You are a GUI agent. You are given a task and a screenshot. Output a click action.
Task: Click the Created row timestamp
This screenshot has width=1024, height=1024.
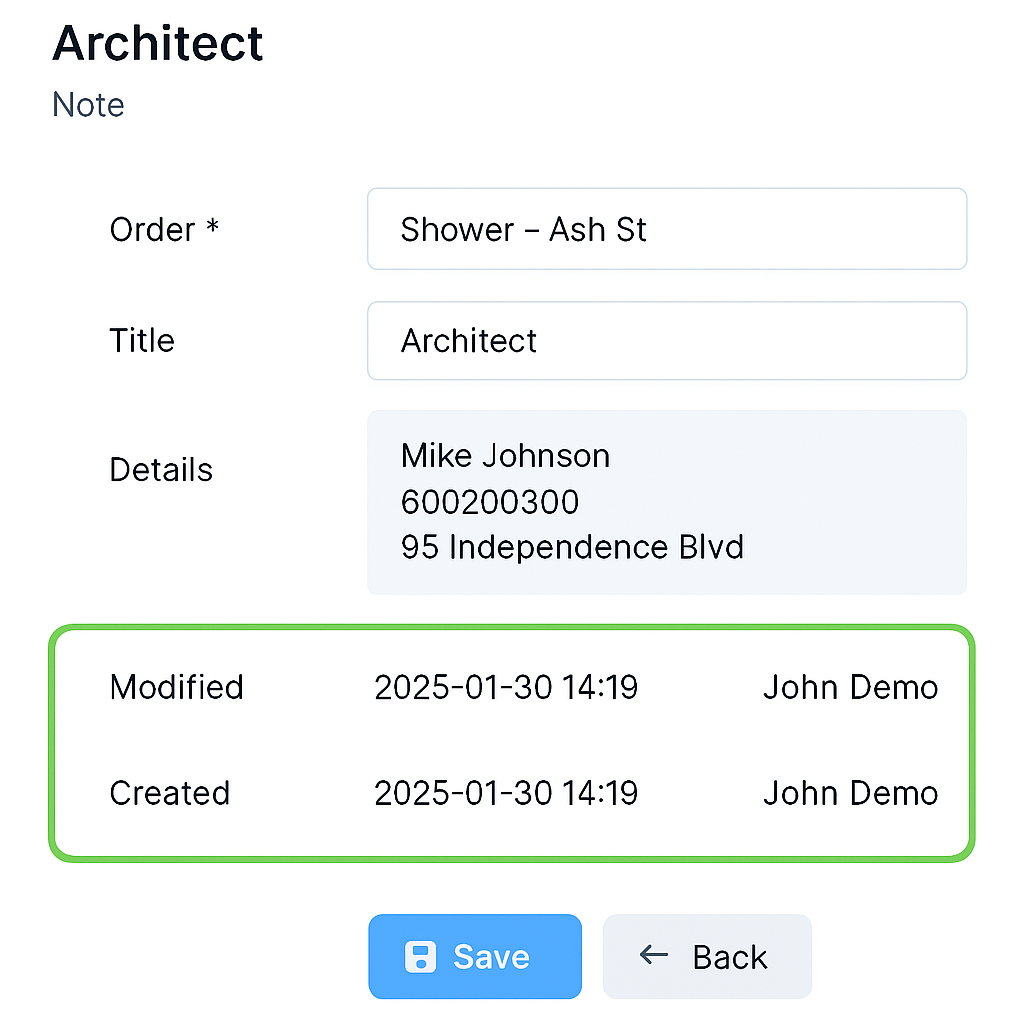click(x=505, y=793)
